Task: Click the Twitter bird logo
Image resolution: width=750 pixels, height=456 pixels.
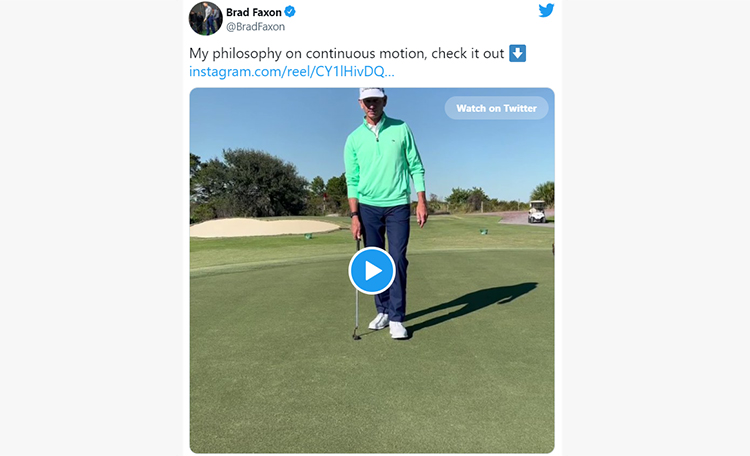Action: pos(546,10)
